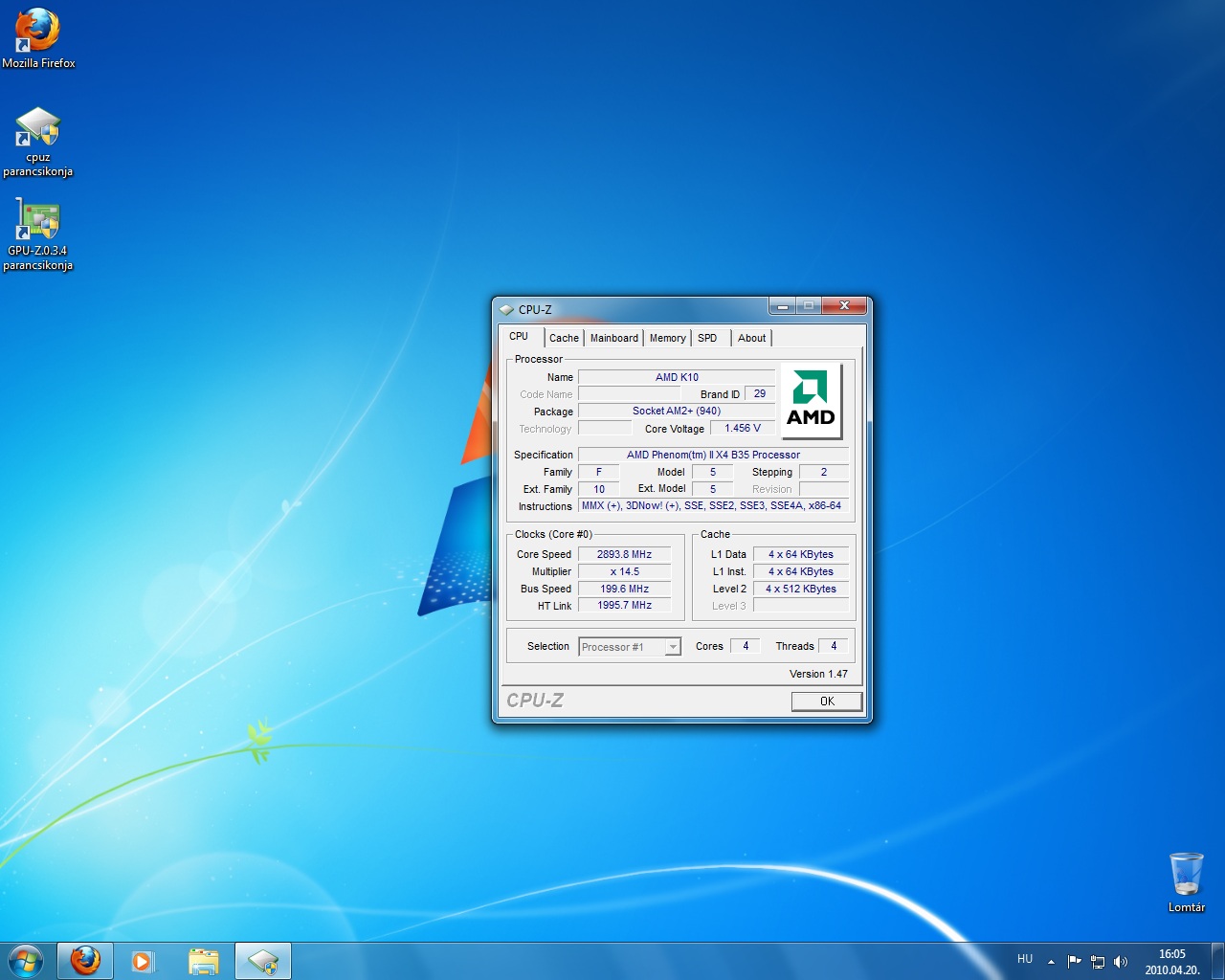Click the L1 Data cache value

pyautogui.click(x=801, y=554)
